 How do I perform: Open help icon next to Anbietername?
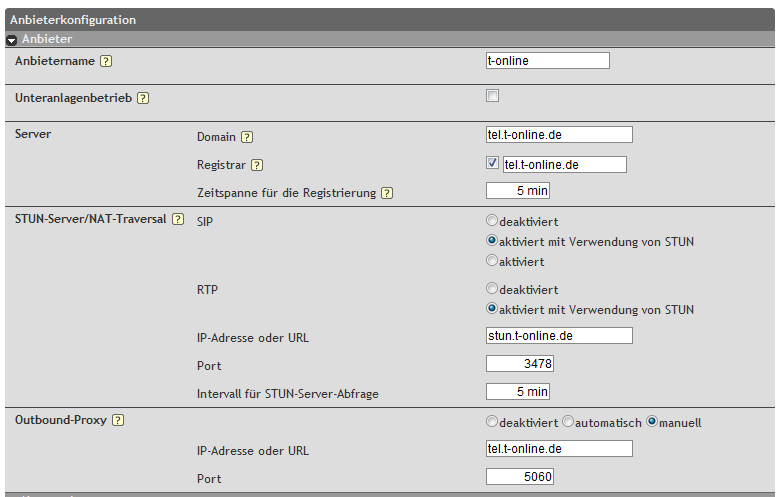click(x=106, y=61)
